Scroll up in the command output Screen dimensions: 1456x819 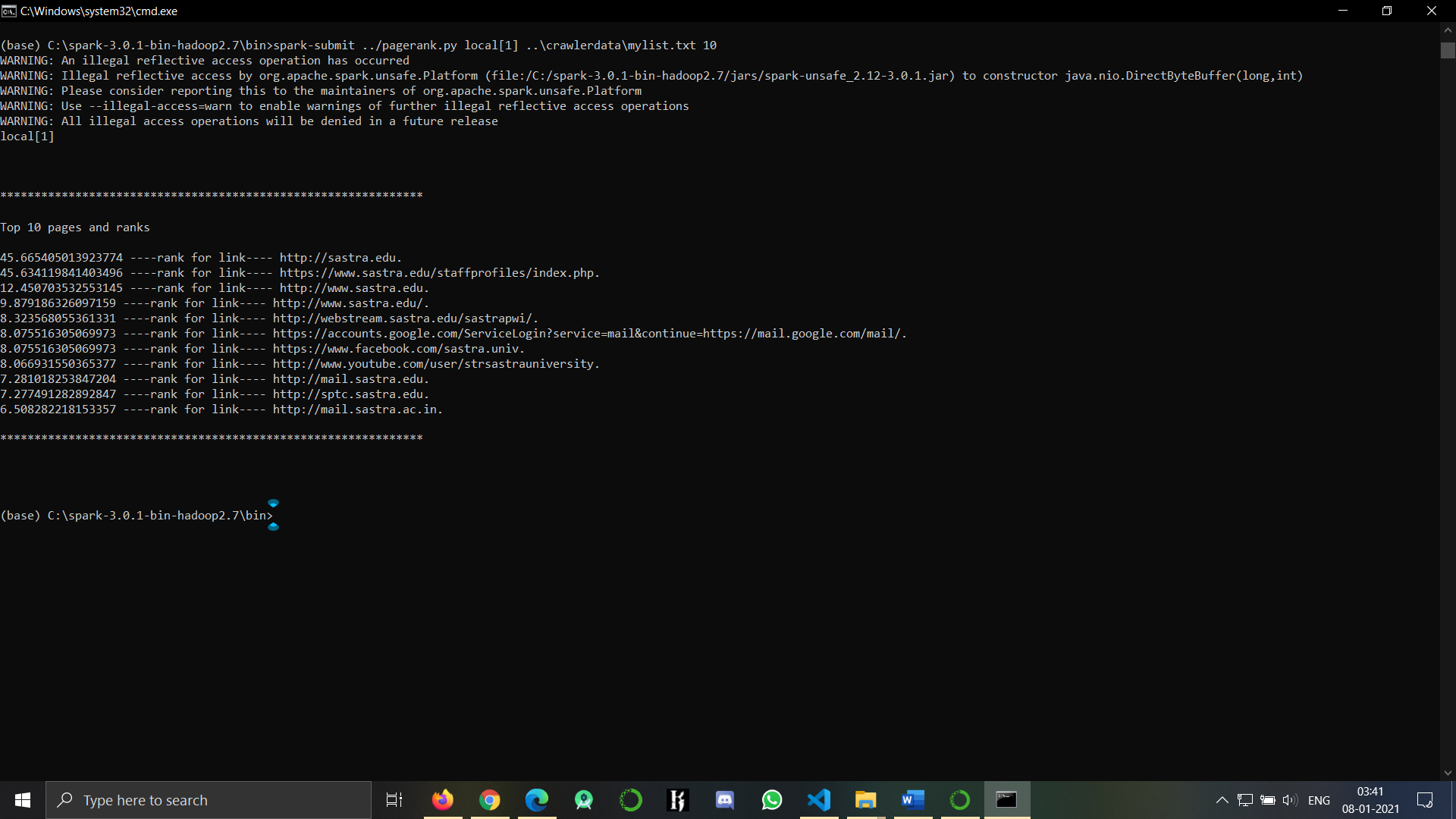coord(1449,30)
